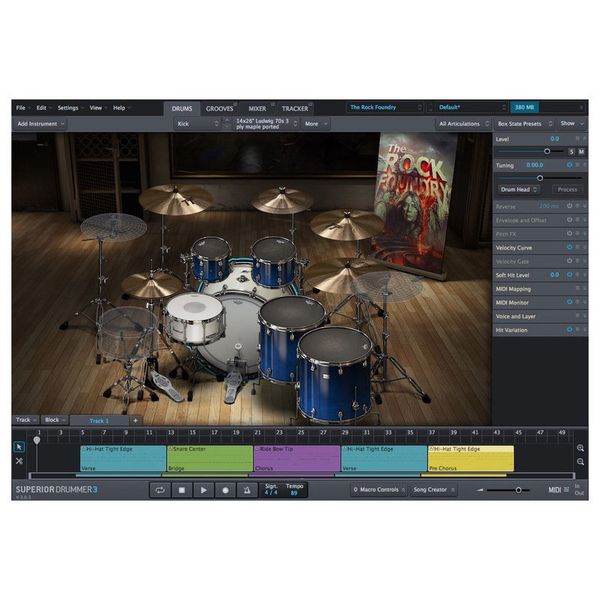Open the Add Instrument dropdown
Viewport: 600px width, 600px height.
click(x=40, y=124)
